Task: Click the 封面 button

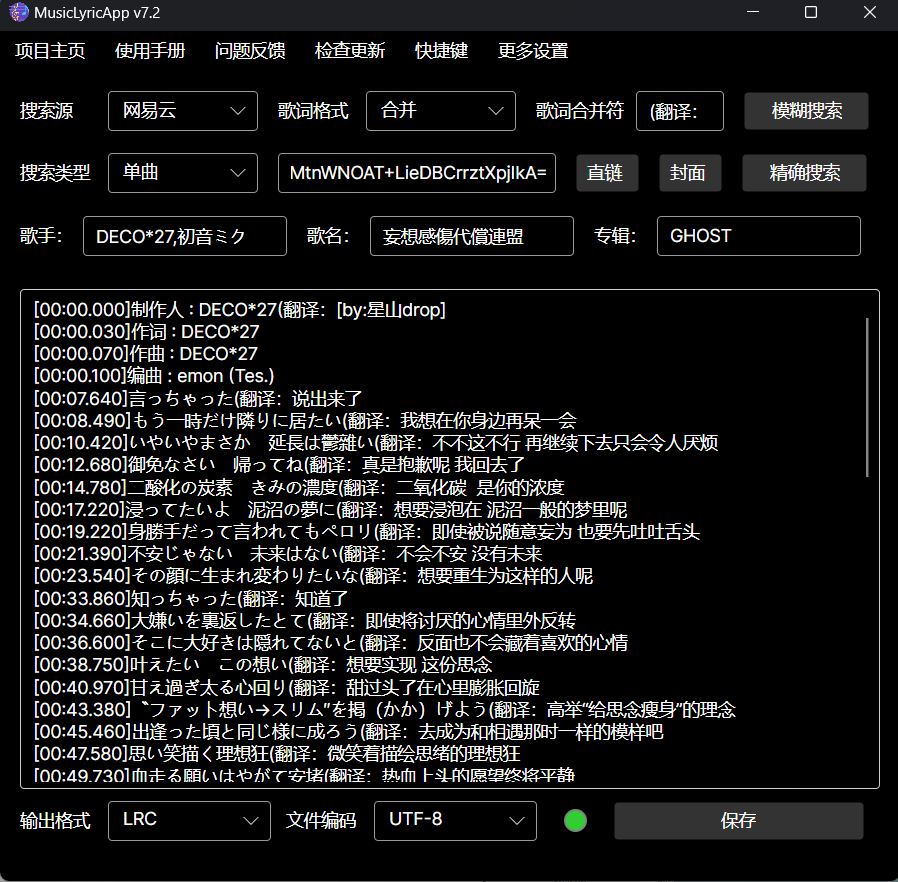Action: (690, 173)
